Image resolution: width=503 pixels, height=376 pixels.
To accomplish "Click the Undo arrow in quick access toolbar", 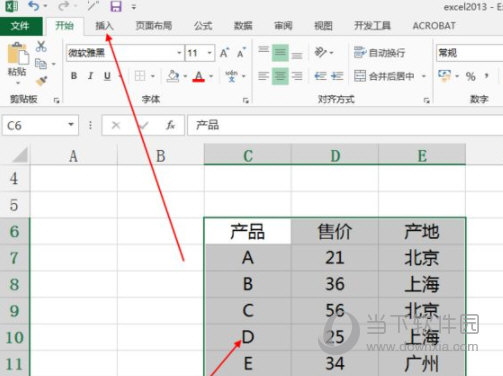I will [x=34, y=6].
